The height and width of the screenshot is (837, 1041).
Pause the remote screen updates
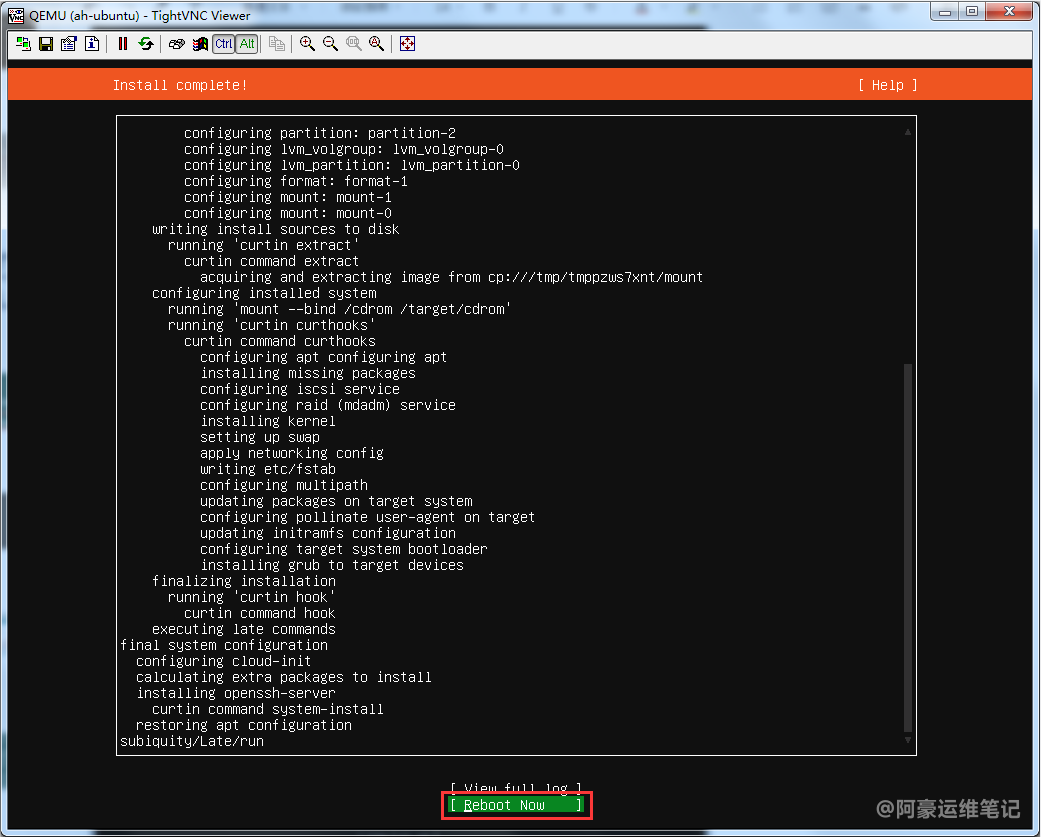pos(123,44)
